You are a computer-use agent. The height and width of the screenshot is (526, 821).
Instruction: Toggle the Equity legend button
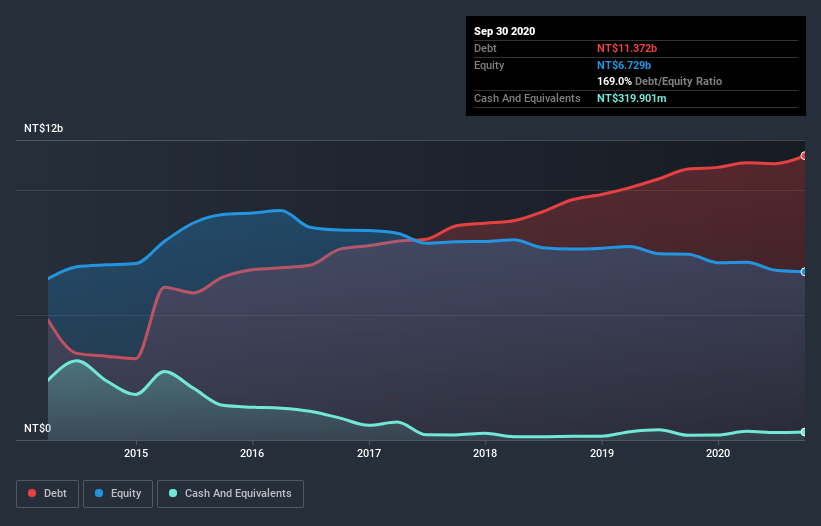click(118, 494)
